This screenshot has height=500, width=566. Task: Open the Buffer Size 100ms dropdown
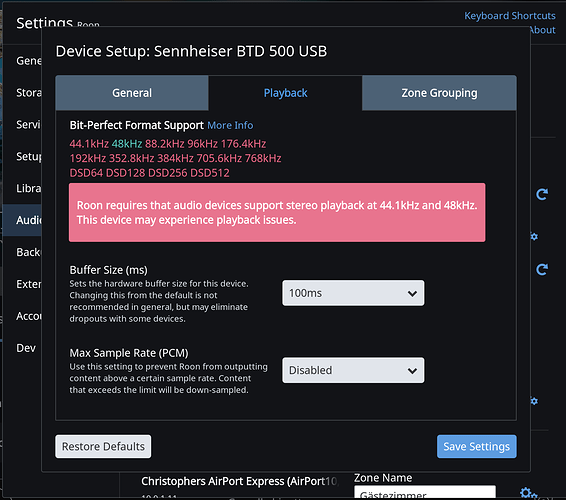point(353,293)
